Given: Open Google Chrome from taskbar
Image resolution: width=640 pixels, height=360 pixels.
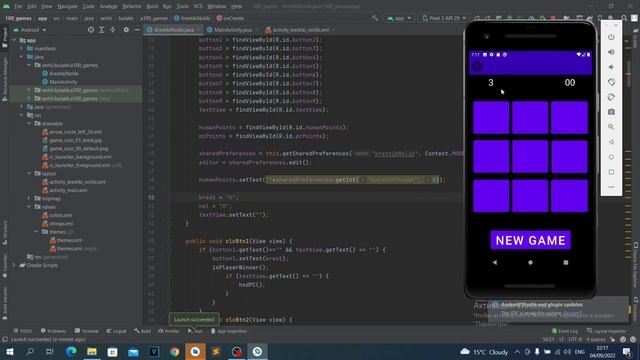Looking at the screenshot, I should (174, 351).
